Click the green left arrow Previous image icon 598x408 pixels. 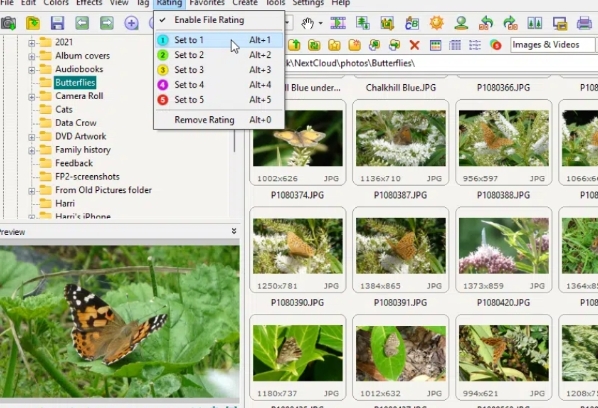[82, 23]
